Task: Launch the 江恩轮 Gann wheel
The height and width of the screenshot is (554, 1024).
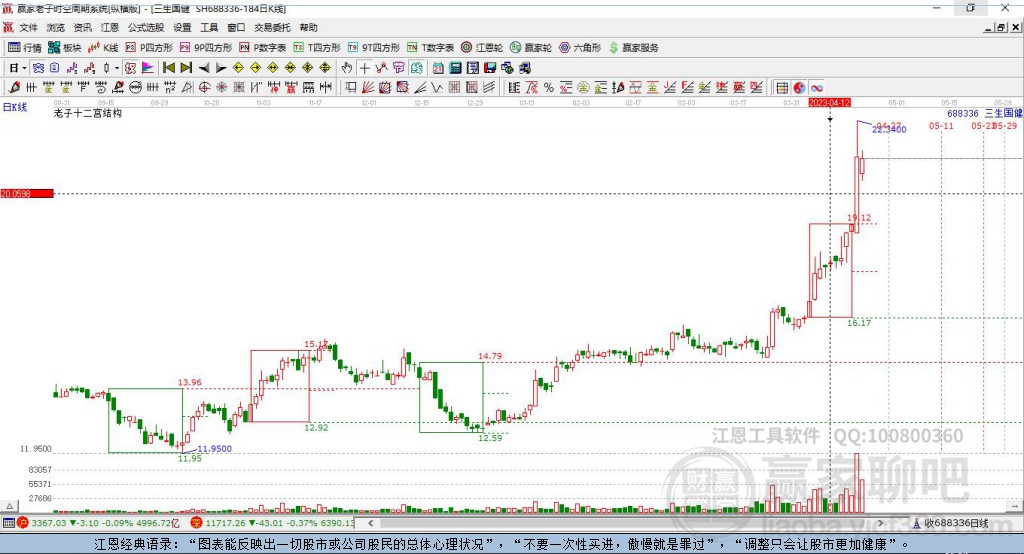Action: pos(482,48)
